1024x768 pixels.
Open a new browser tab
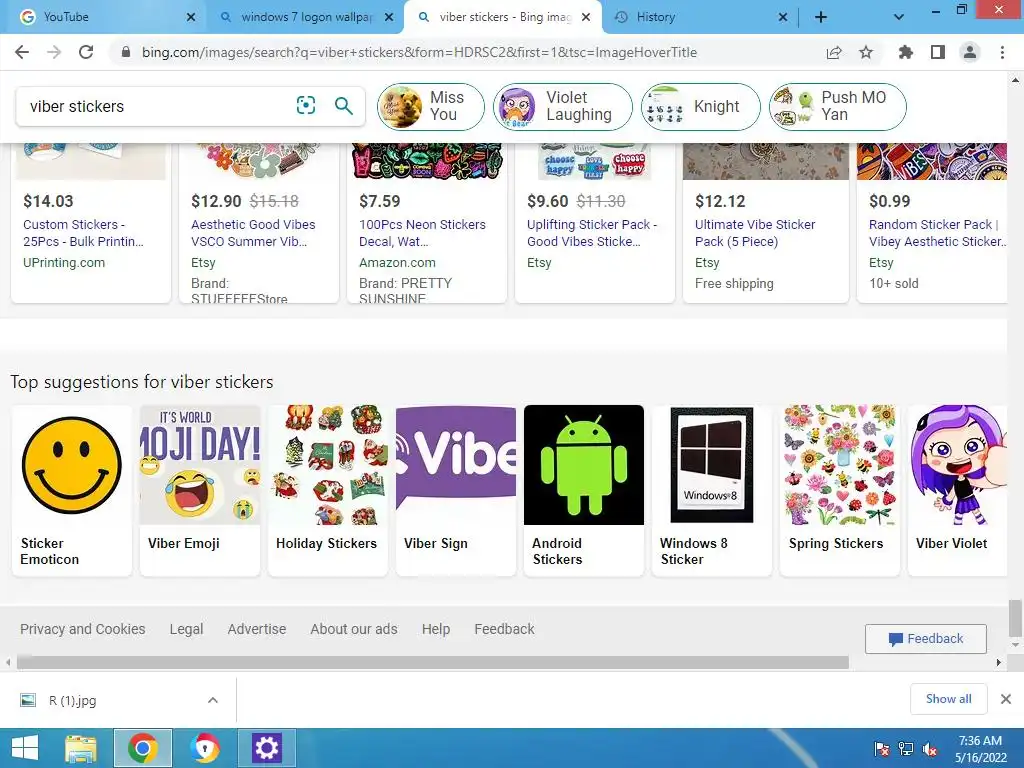[x=821, y=17]
